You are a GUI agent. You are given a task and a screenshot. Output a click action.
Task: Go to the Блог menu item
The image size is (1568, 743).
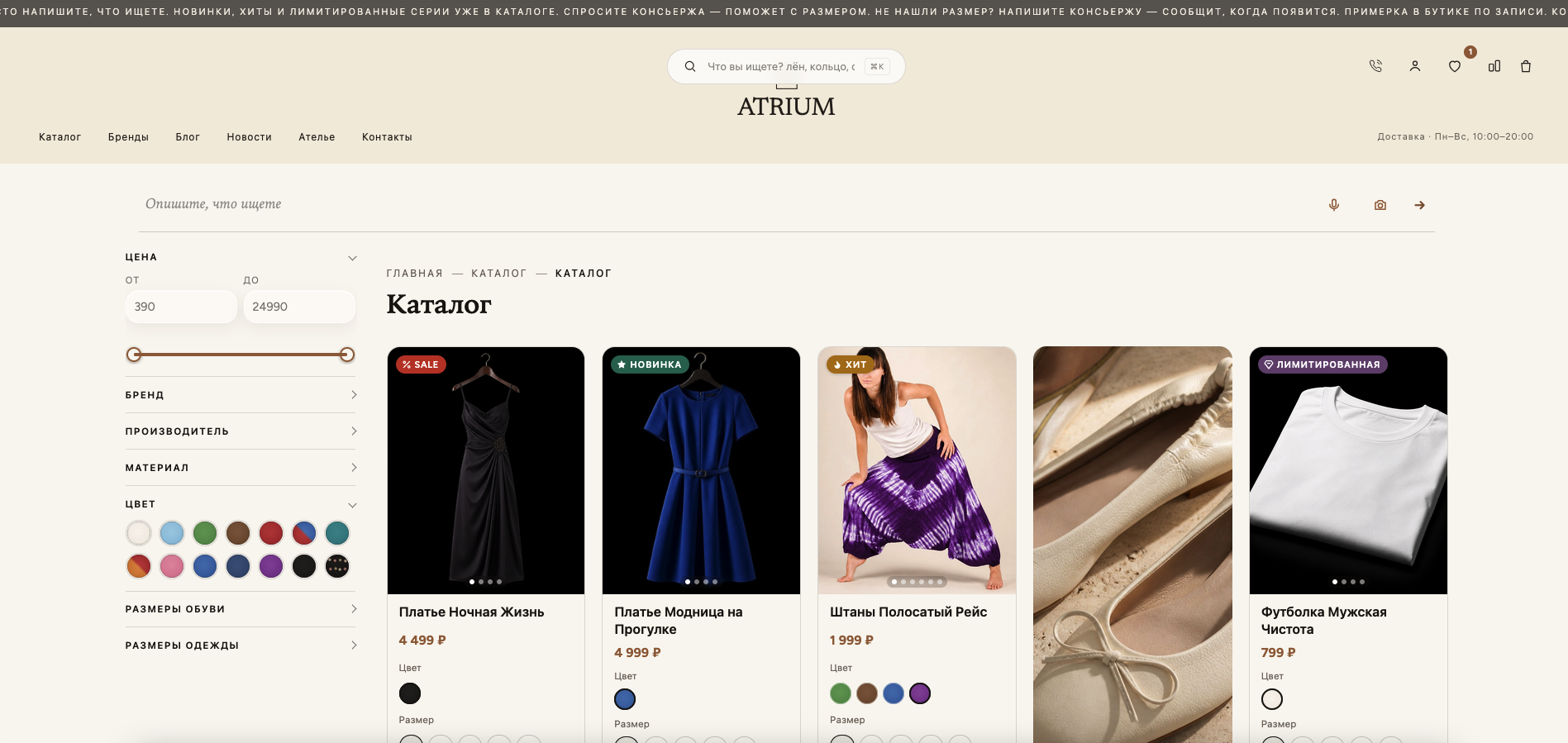click(x=188, y=137)
